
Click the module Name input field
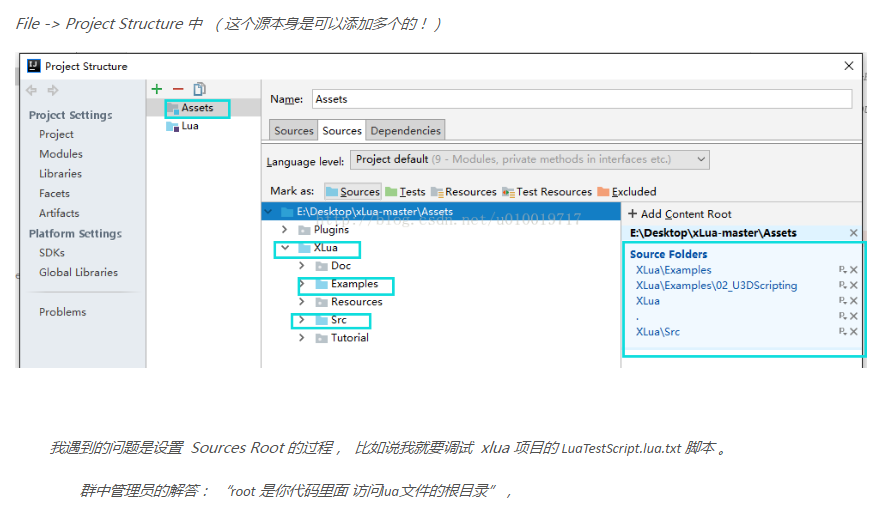pyautogui.click(x=582, y=99)
